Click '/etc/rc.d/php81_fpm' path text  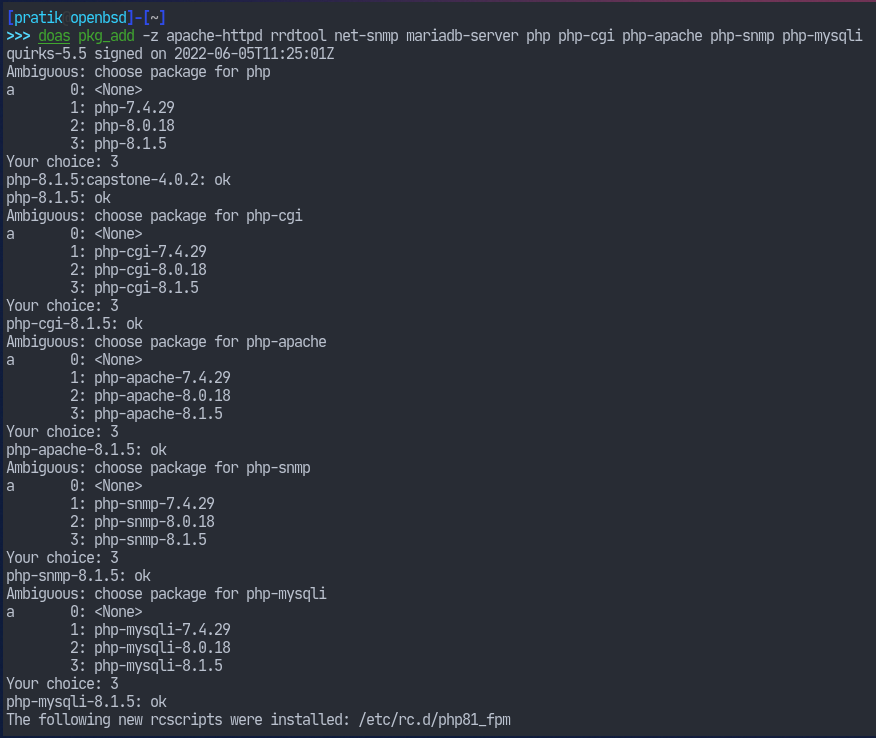(435, 720)
